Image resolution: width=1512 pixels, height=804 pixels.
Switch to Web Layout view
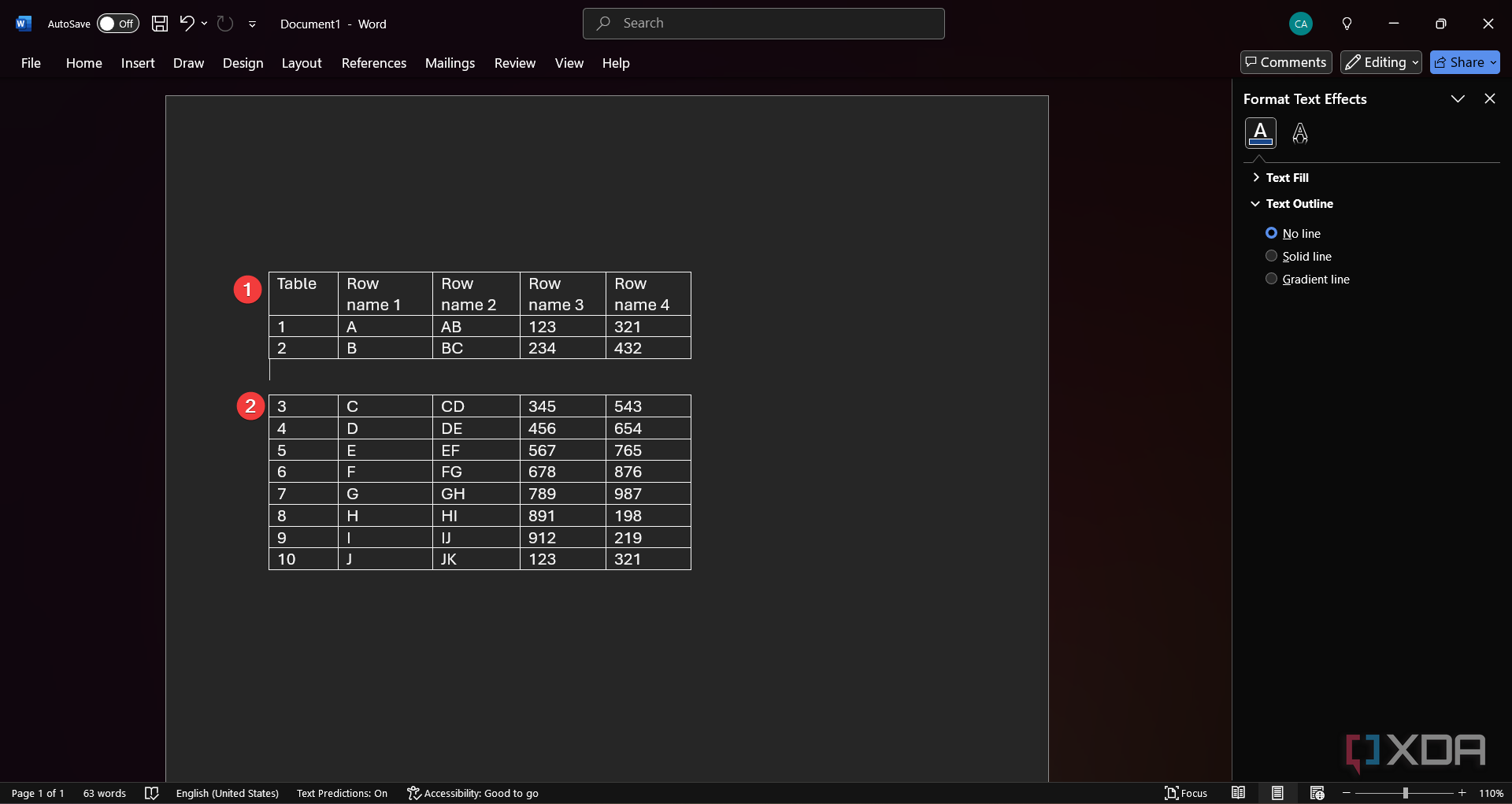tap(1317, 793)
